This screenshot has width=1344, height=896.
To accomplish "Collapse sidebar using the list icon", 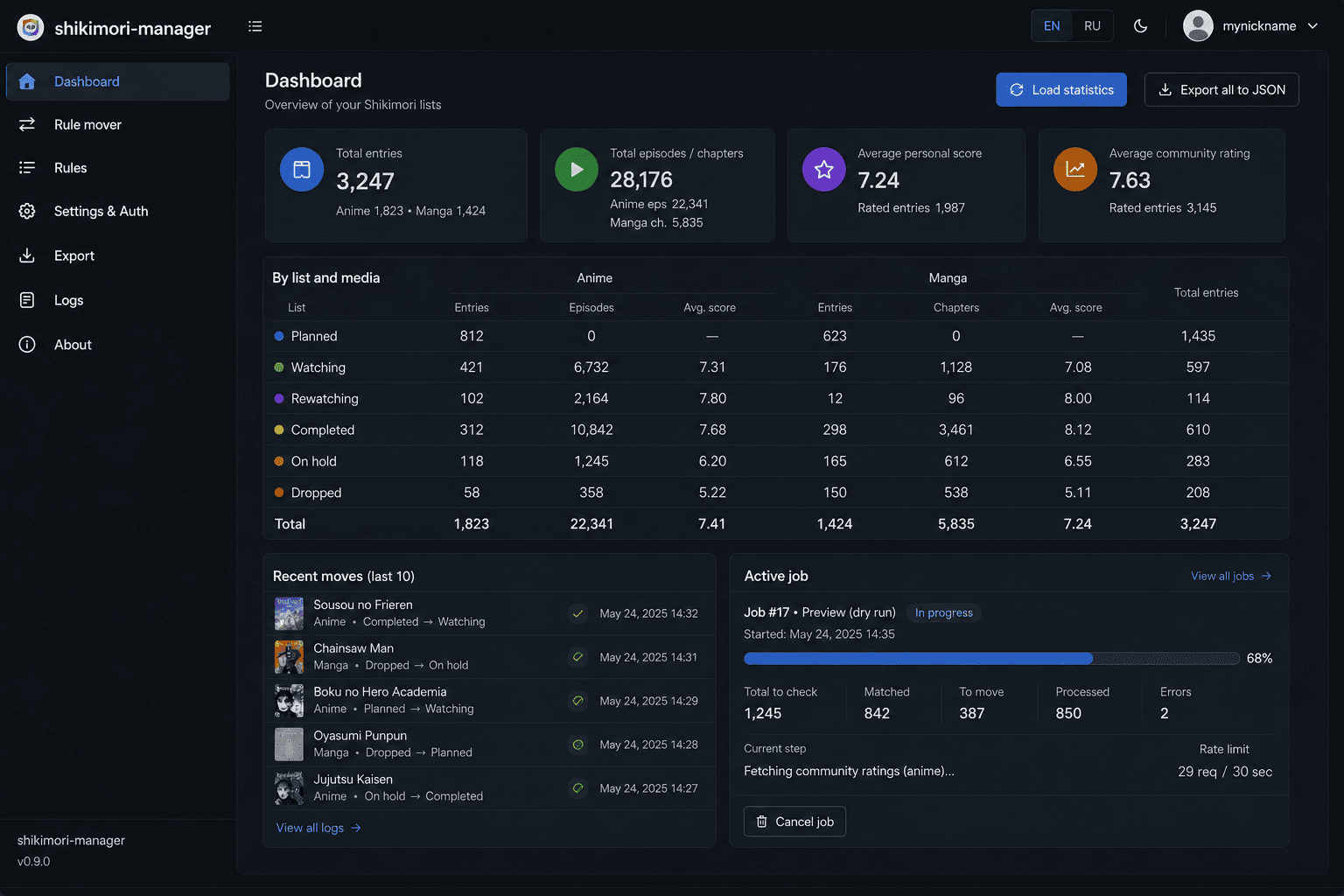I will tap(255, 26).
